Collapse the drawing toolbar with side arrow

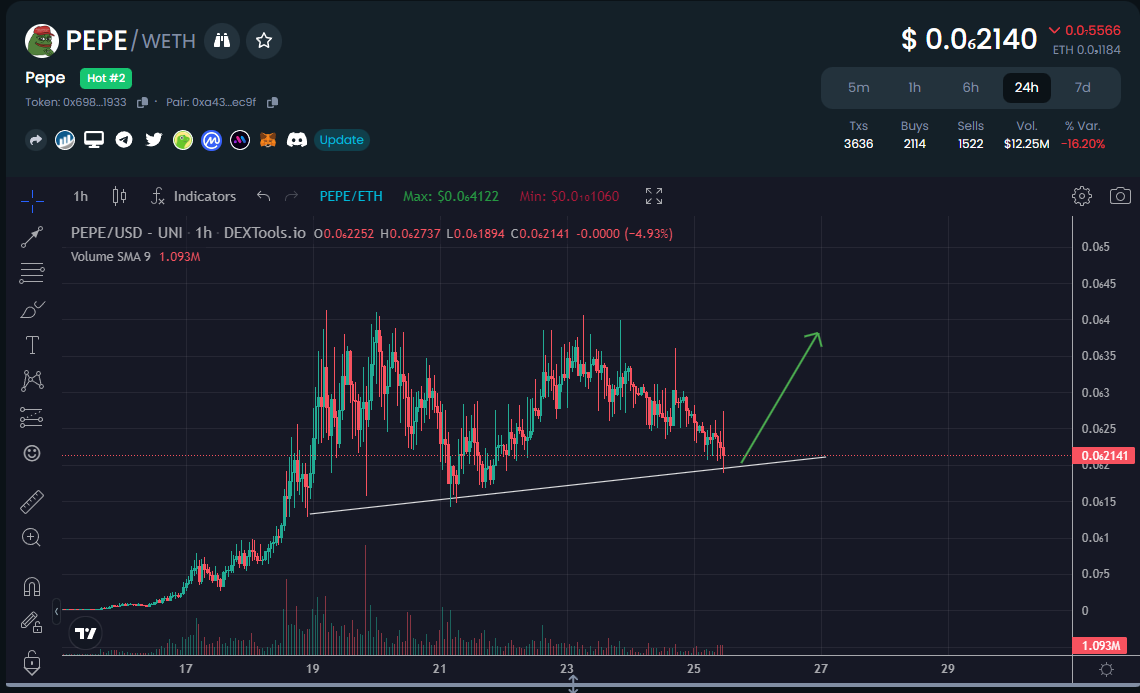pos(57,612)
